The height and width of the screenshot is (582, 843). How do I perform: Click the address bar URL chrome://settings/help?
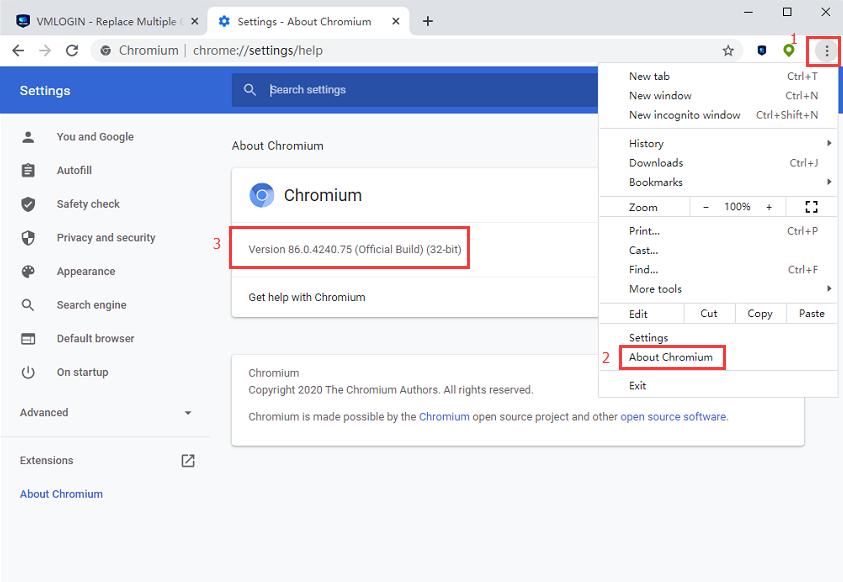[258, 51]
